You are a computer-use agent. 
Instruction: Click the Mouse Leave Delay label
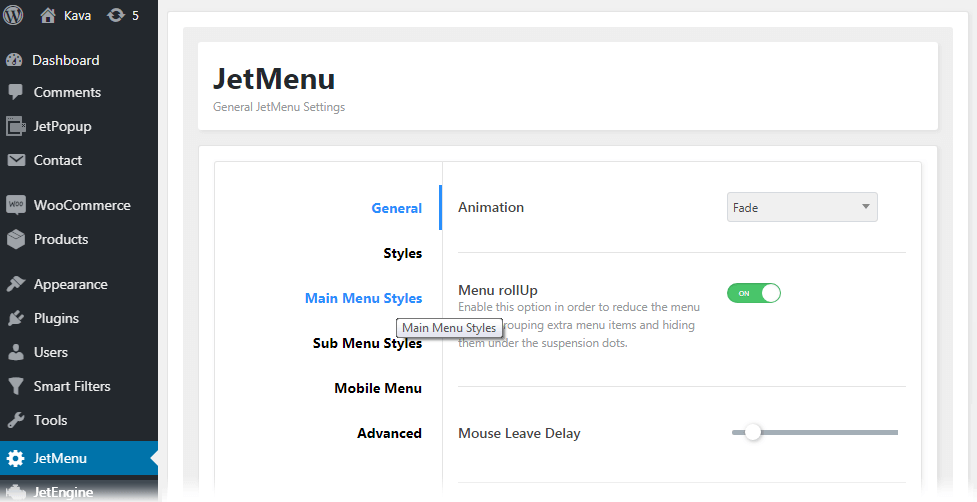click(519, 433)
